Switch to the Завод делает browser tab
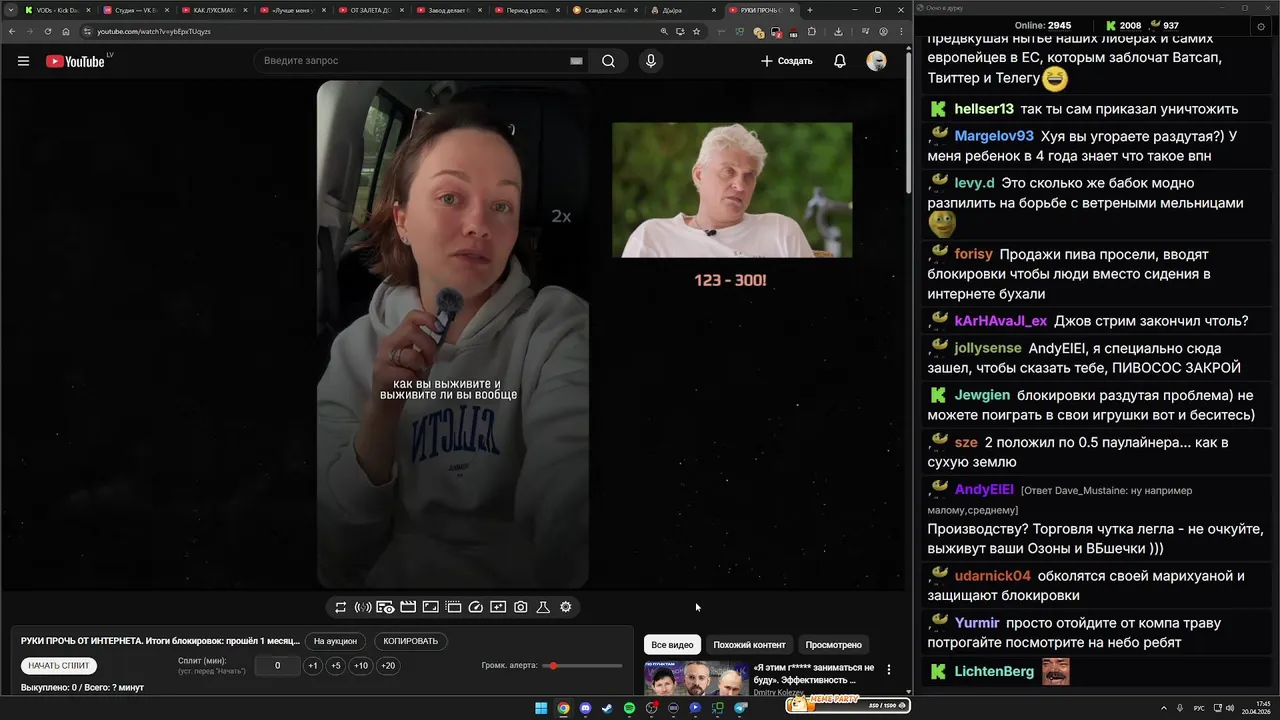This screenshot has height=720, width=1280. [x=448, y=10]
